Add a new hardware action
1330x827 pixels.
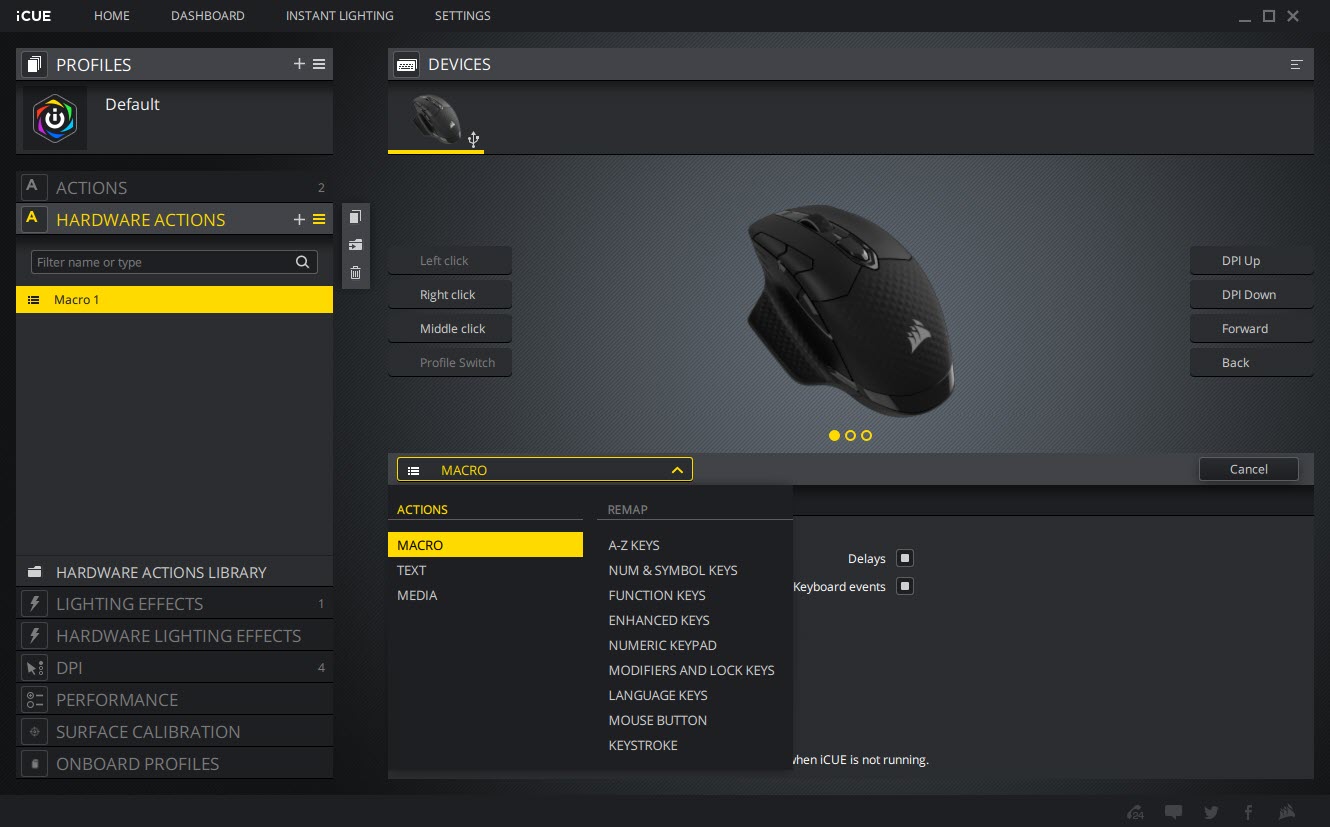(x=299, y=219)
